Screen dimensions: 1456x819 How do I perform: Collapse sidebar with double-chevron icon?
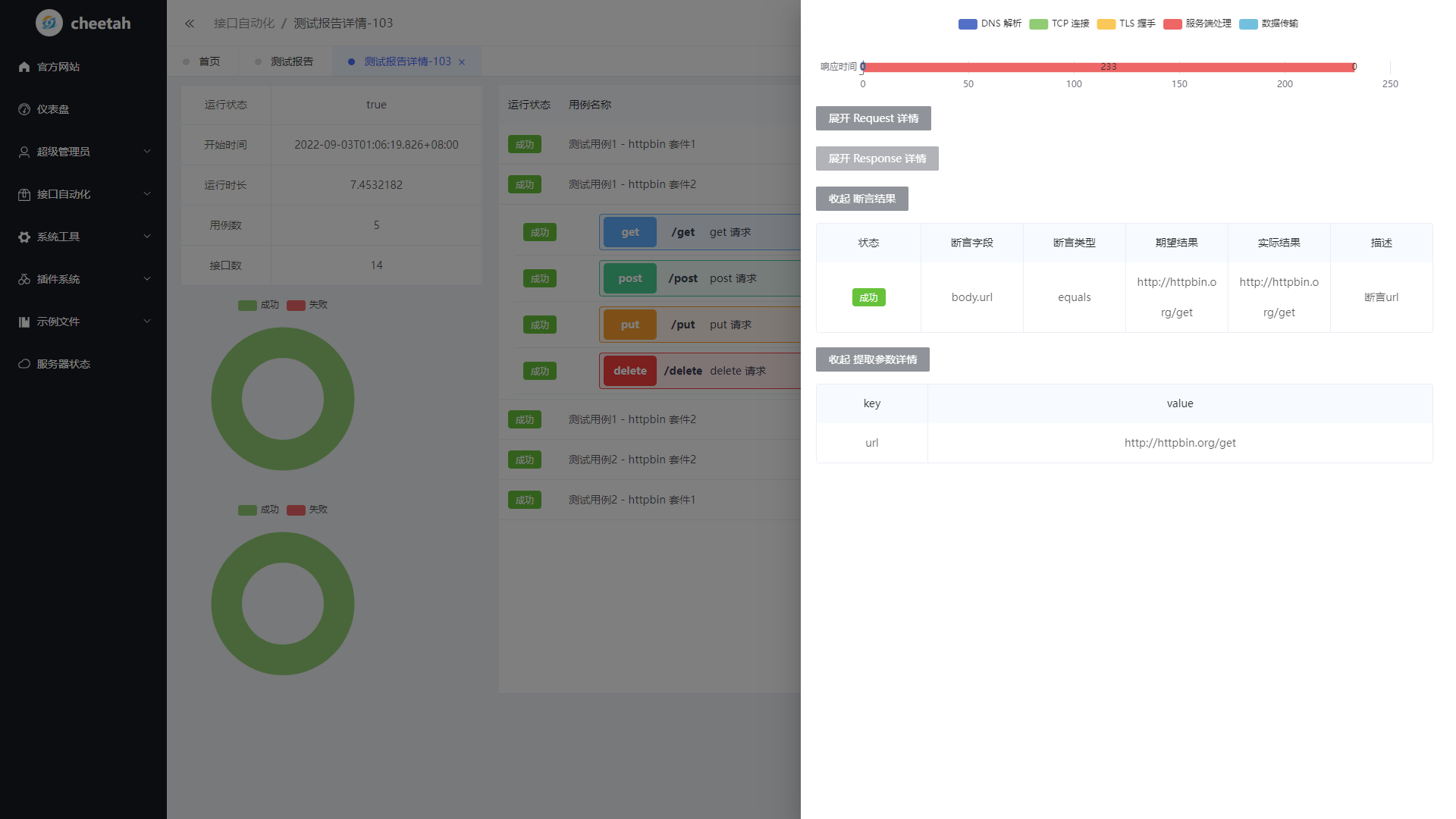190,24
